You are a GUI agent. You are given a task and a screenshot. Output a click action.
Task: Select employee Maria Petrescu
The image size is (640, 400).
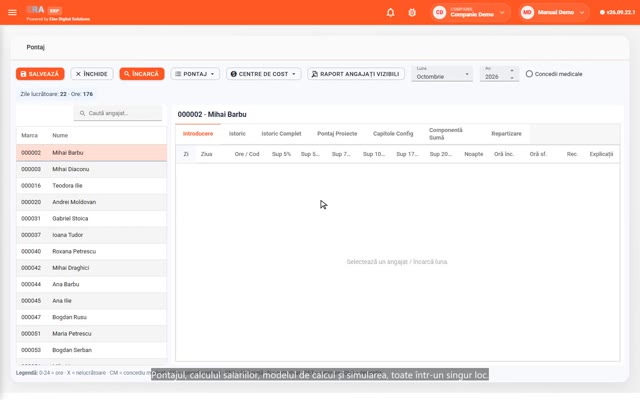point(91,333)
